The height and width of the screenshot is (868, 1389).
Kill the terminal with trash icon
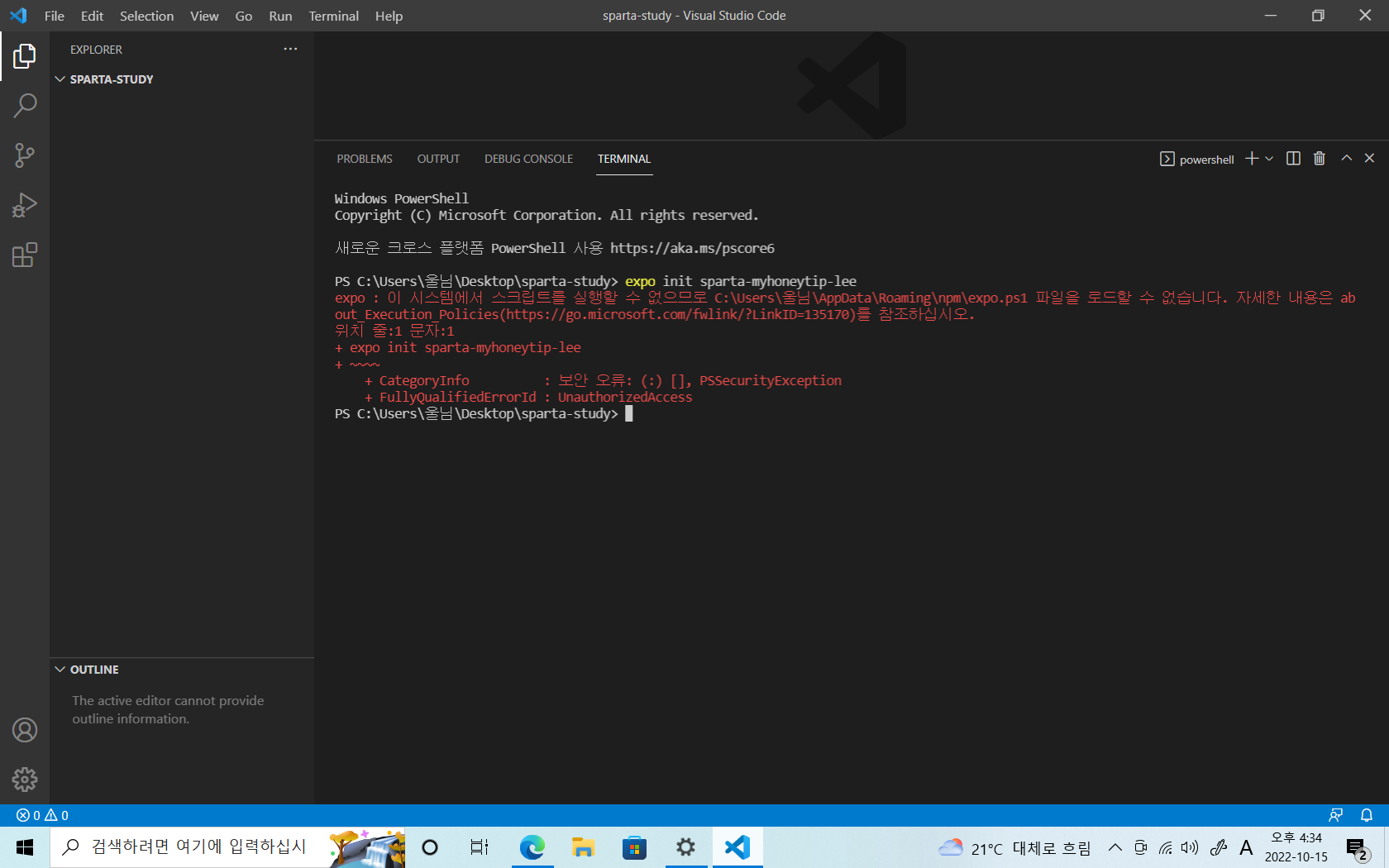[x=1320, y=159]
